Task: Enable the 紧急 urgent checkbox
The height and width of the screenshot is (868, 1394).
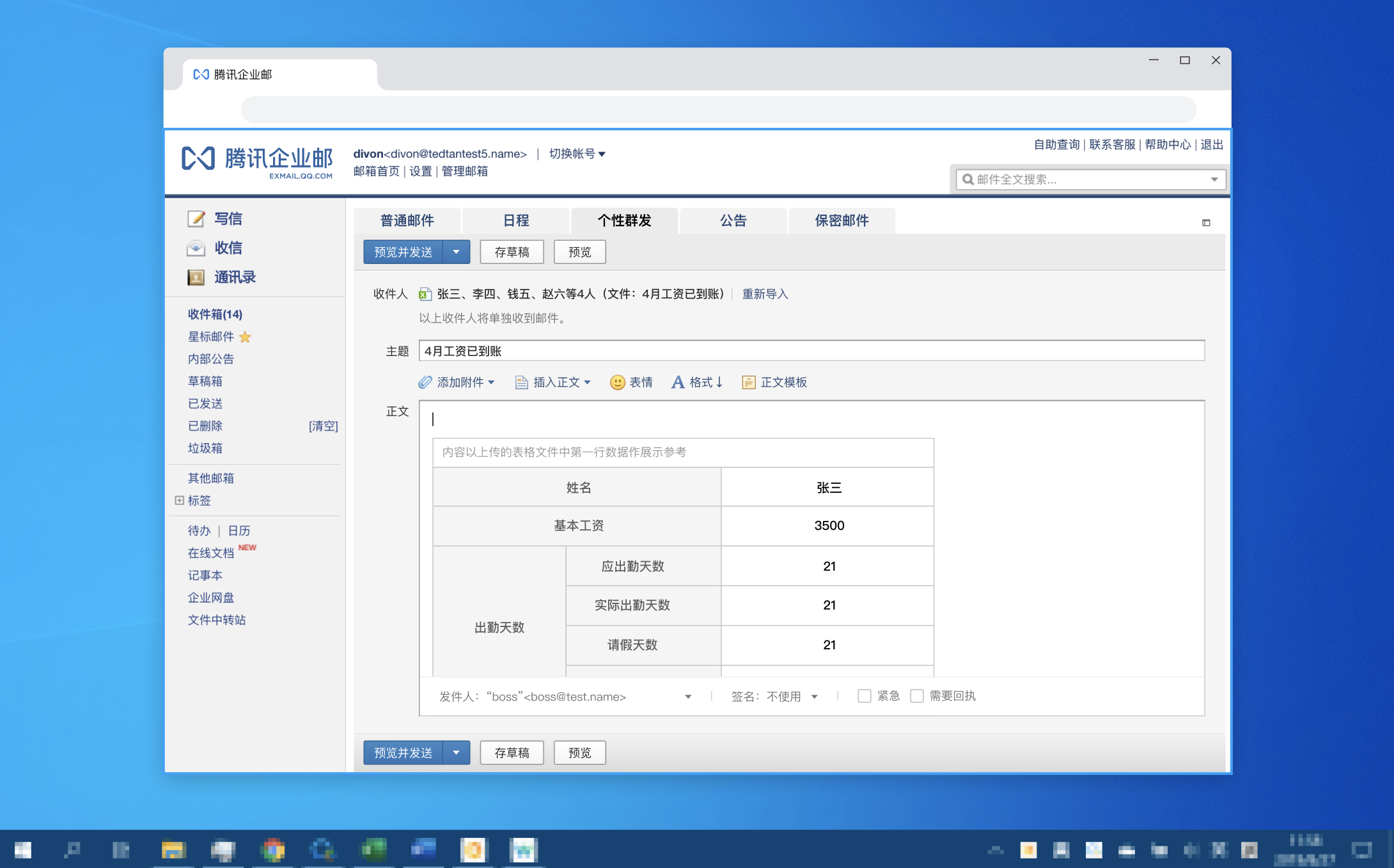Action: tap(865, 695)
